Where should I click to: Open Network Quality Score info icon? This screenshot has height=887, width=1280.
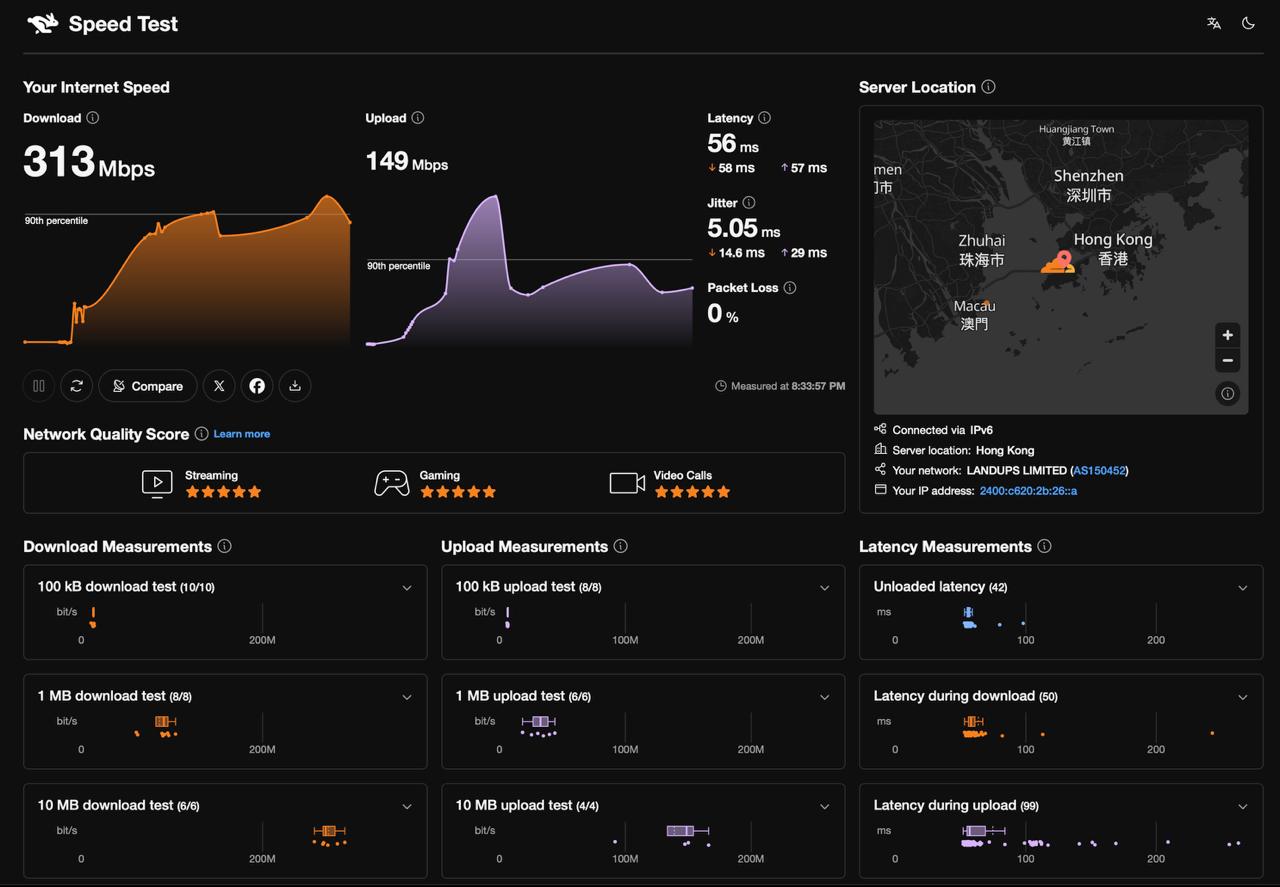click(x=202, y=434)
